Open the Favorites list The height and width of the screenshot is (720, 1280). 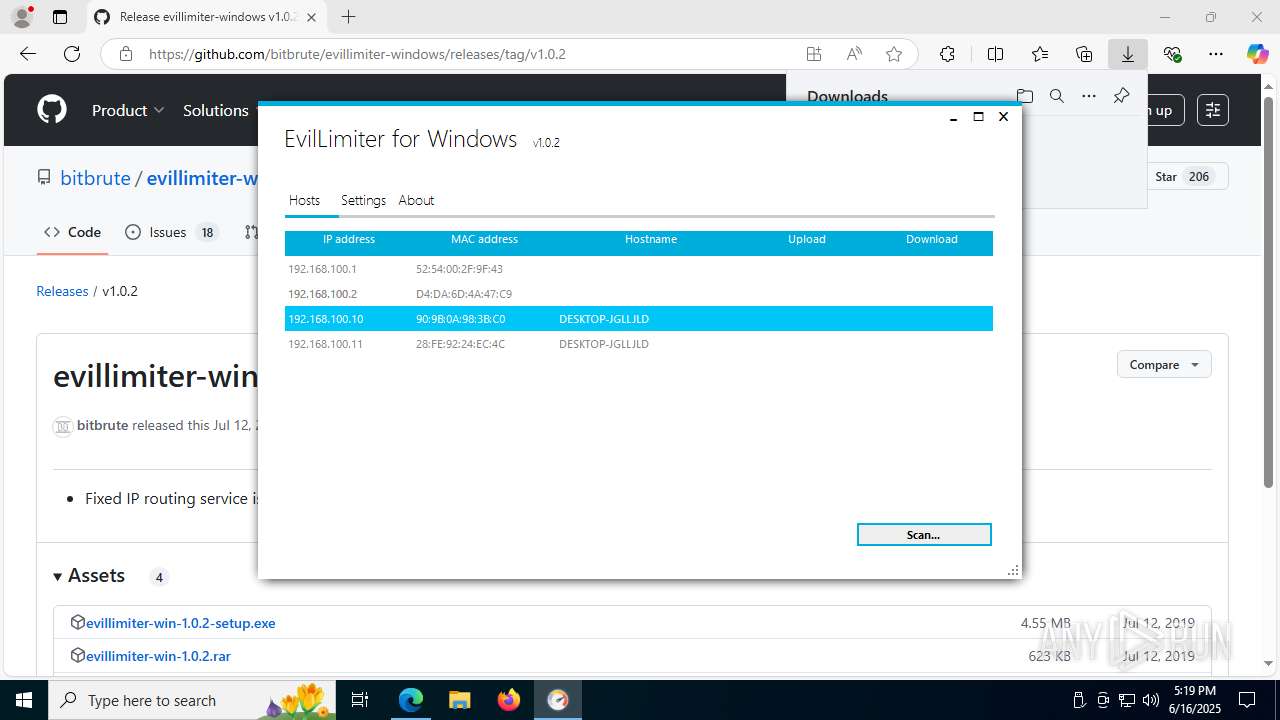pyautogui.click(x=1040, y=54)
